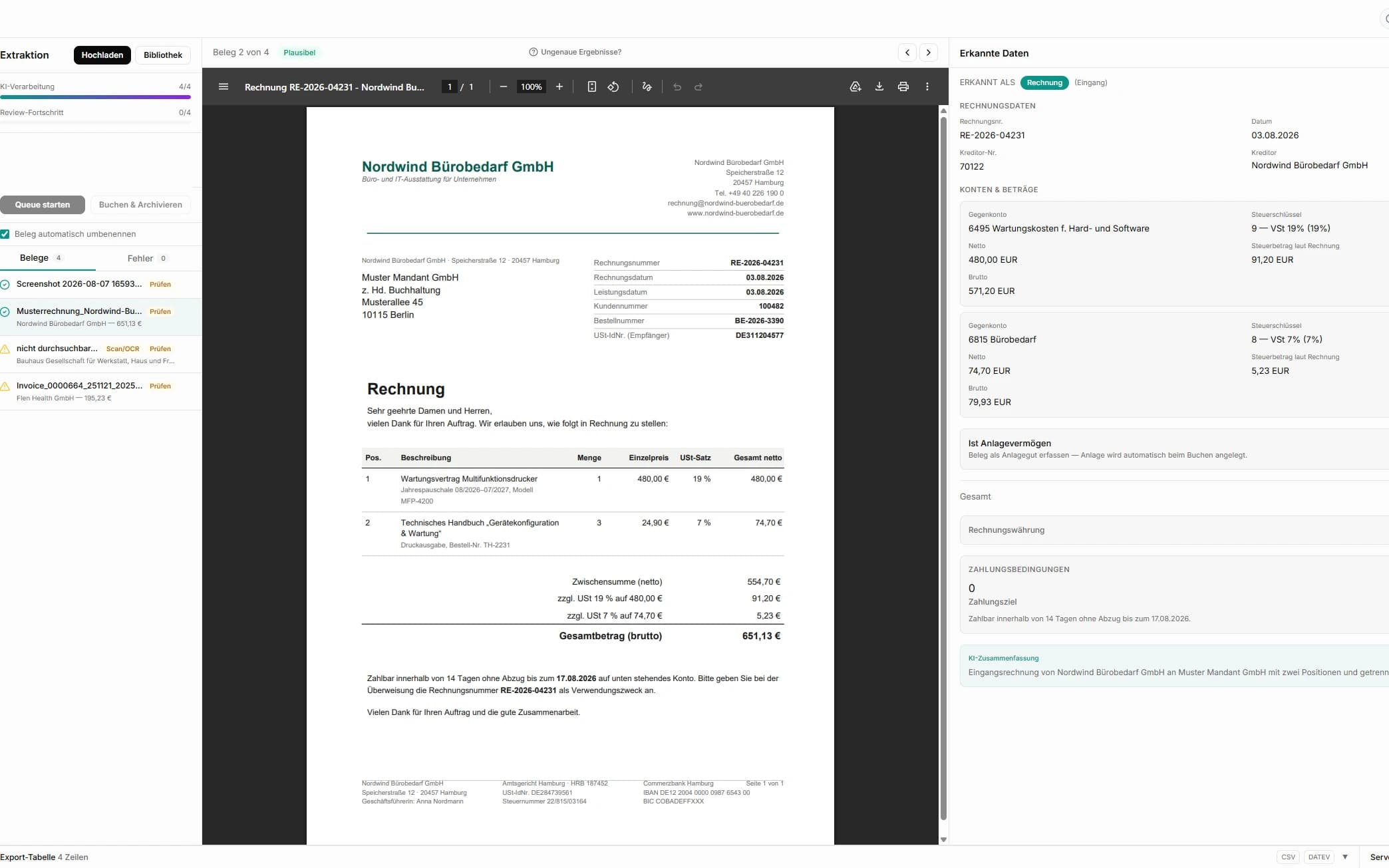Open 'Screenshot 2026-08-07 16593...' document row
Viewport: 1389px width, 868px height.
click(100, 284)
